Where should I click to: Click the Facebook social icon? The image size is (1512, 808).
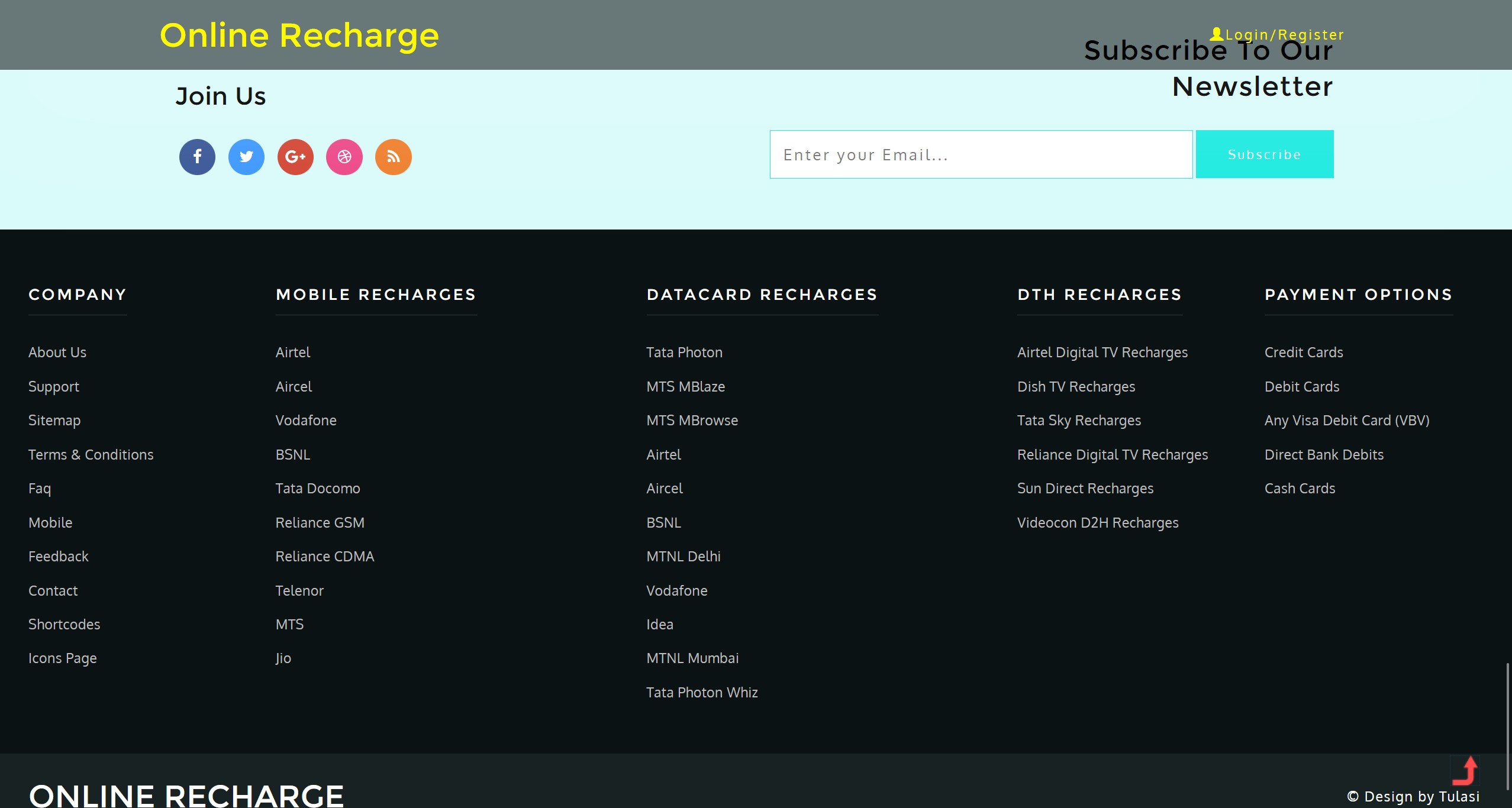coord(197,157)
